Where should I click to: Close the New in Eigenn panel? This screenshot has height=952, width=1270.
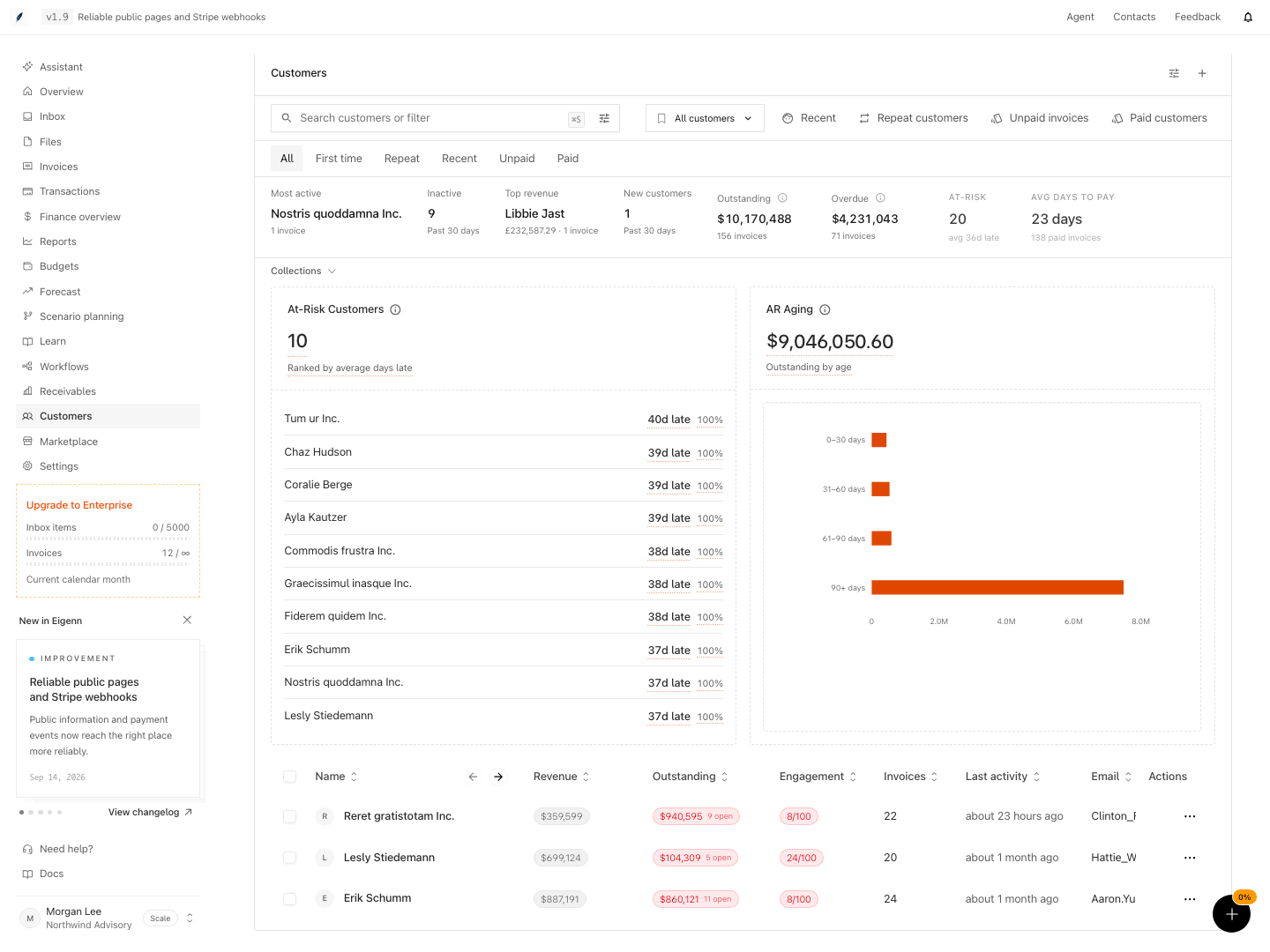coord(187,621)
